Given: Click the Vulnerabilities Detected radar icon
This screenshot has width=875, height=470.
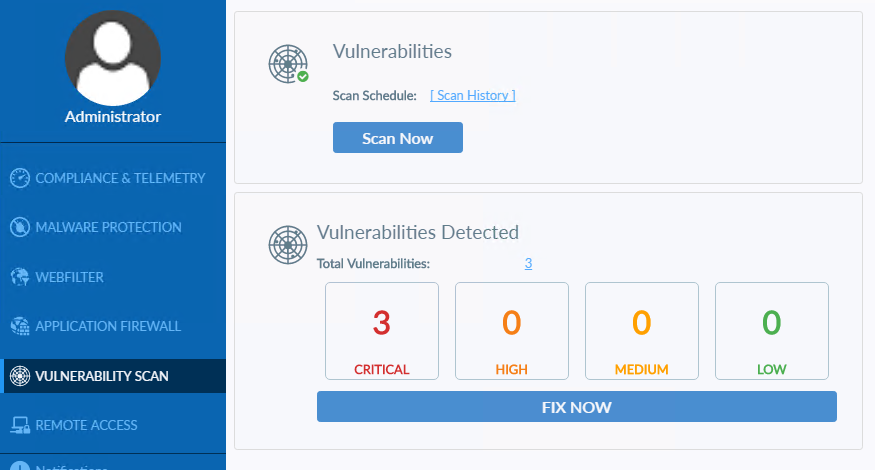Looking at the screenshot, I should pyautogui.click(x=288, y=245).
